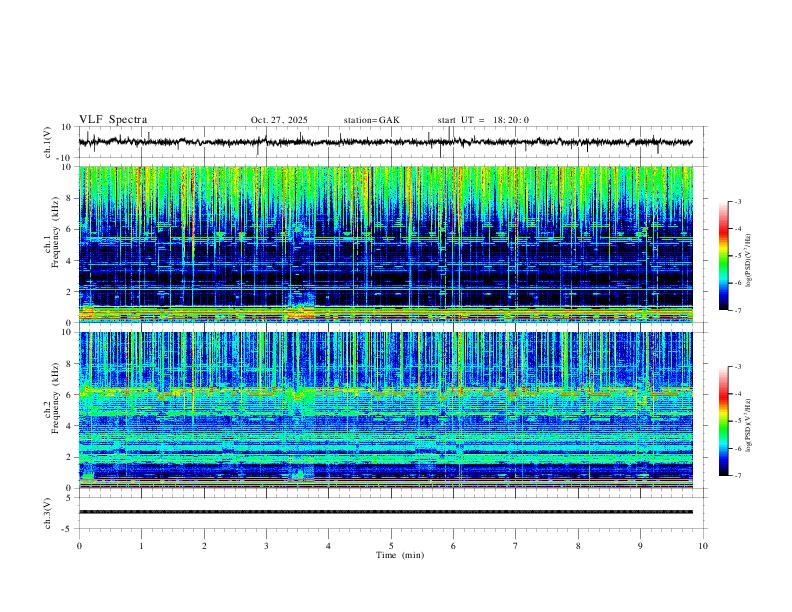Screen dimensions: 792x612
Task: Click the date "Oct. 27, 2025"
Action: tap(279, 120)
